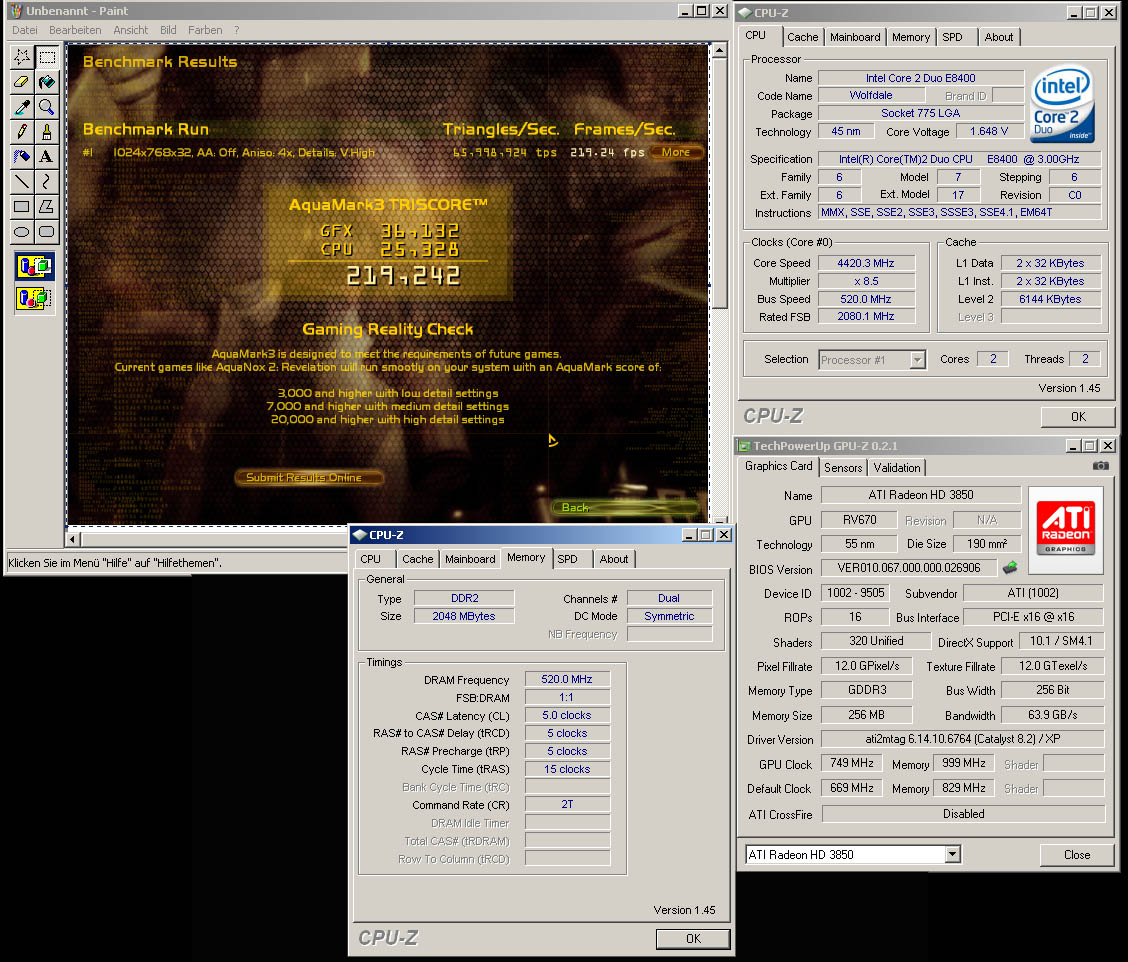Switch to About tab in top CPU-Z window
1128x962 pixels.
[x=999, y=37]
